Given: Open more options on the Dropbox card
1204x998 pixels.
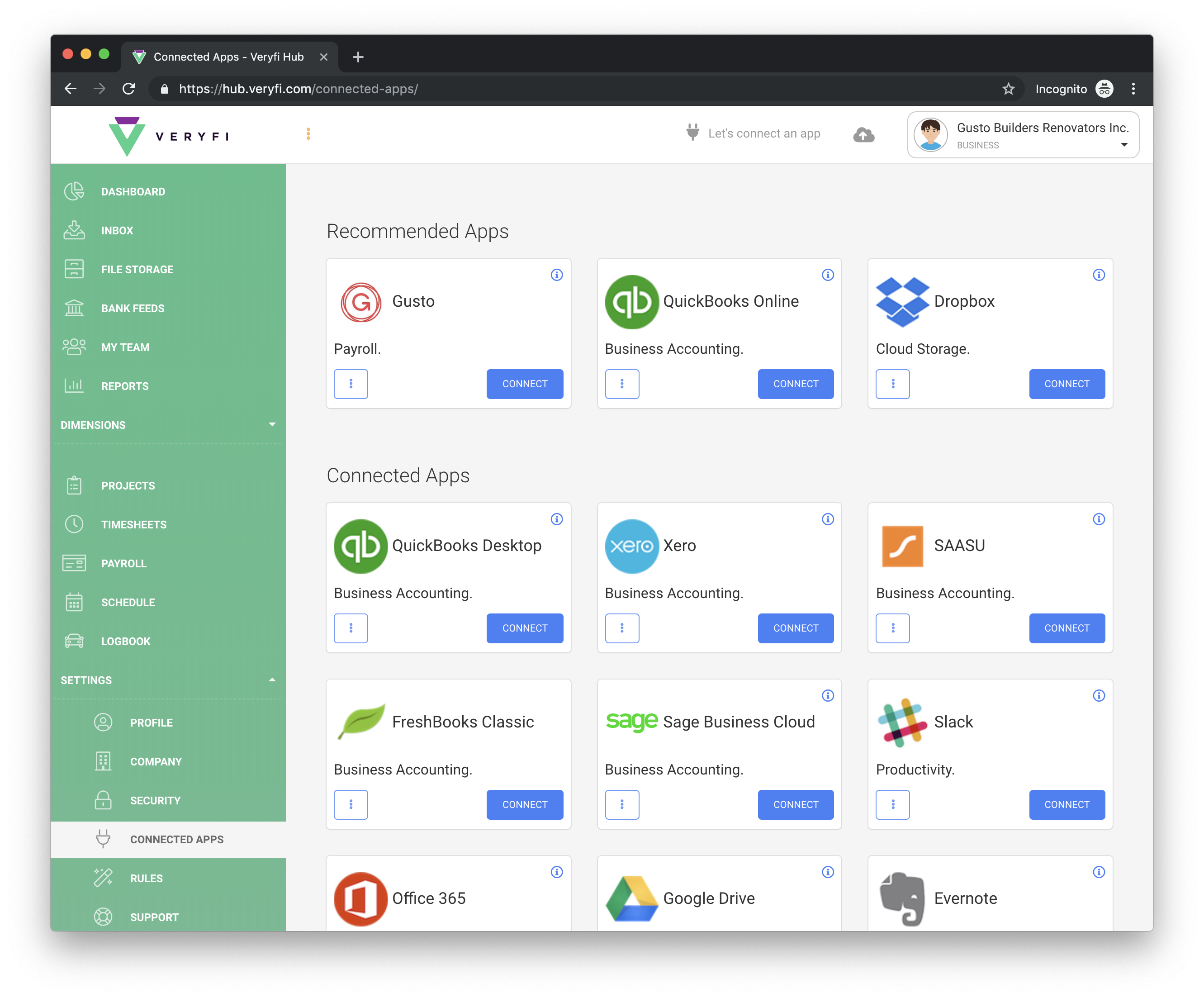Looking at the screenshot, I should click(x=893, y=384).
